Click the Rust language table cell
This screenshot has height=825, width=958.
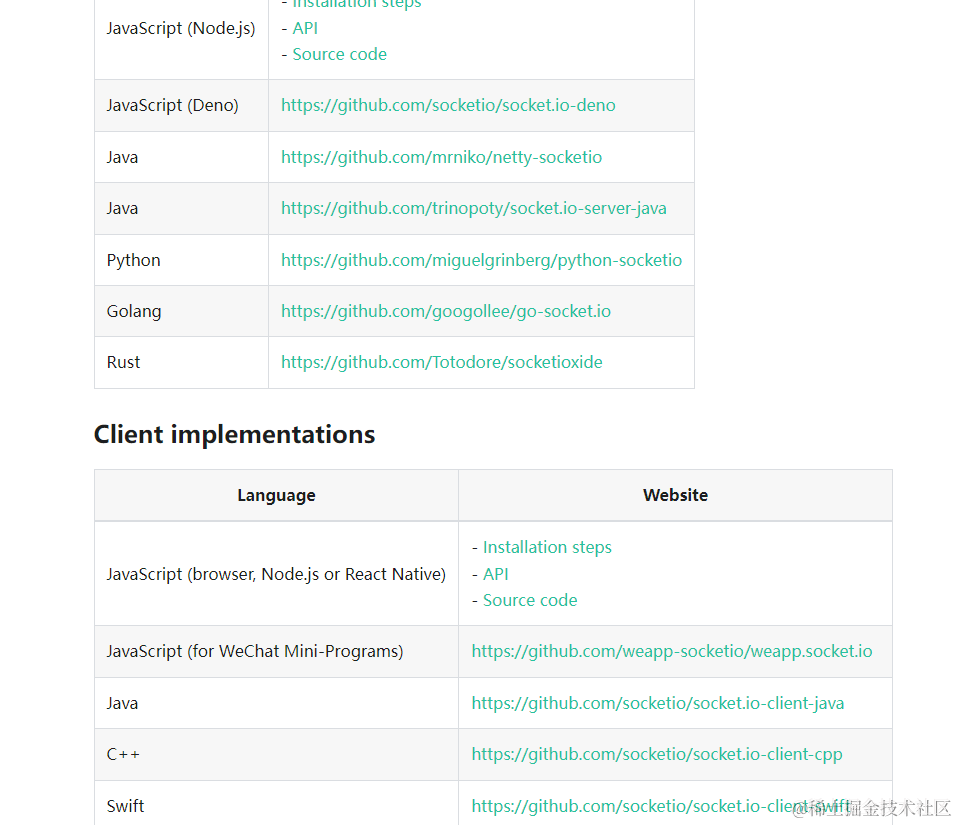pos(181,362)
